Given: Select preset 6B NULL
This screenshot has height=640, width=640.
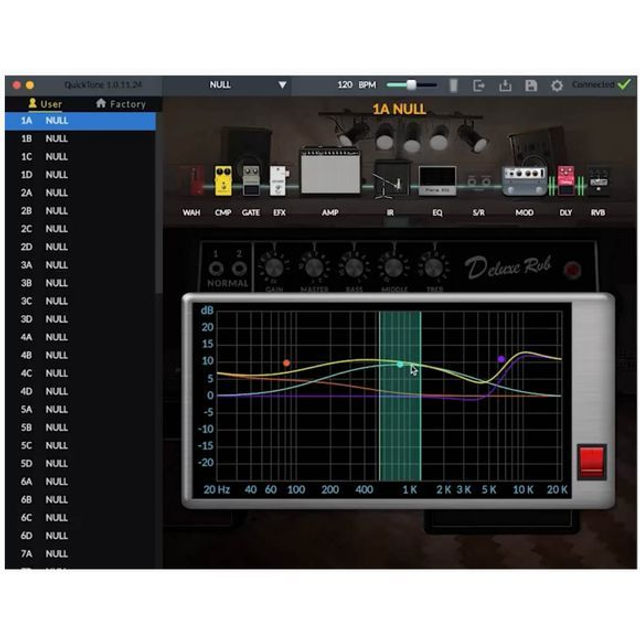Looking at the screenshot, I should pyautogui.click(x=80, y=500).
